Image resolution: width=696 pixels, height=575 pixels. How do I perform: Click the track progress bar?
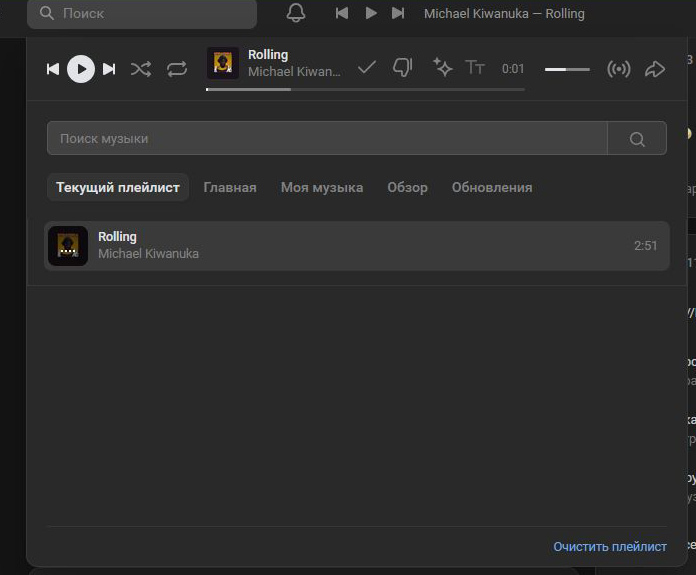coord(365,89)
